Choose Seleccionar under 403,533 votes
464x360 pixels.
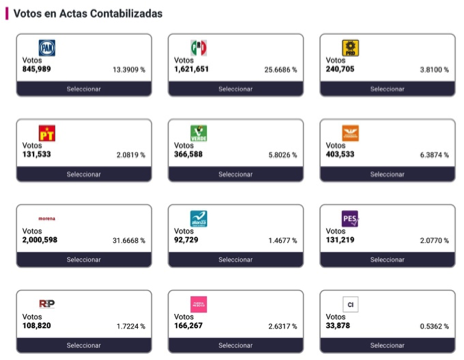click(387, 174)
